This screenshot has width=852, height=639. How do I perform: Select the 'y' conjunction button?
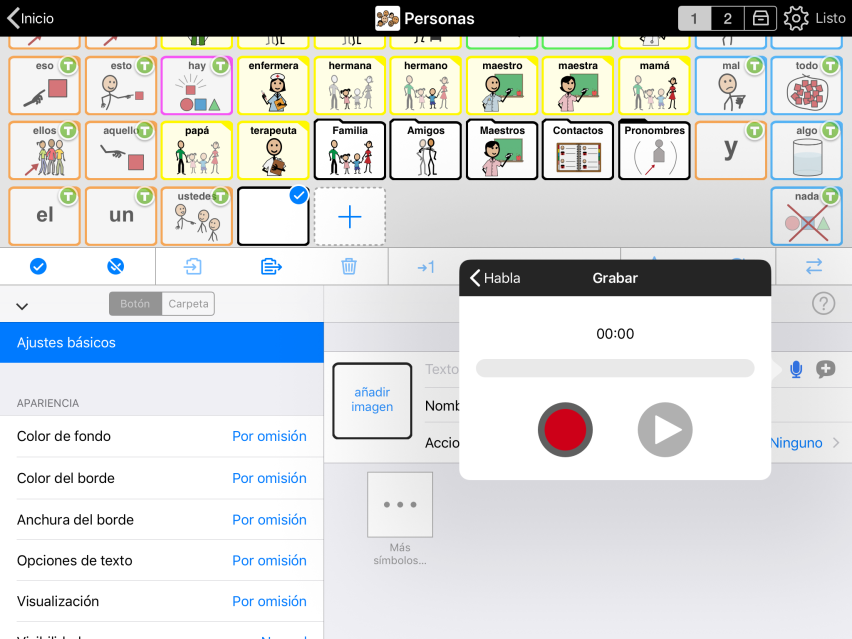click(x=730, y=151)
